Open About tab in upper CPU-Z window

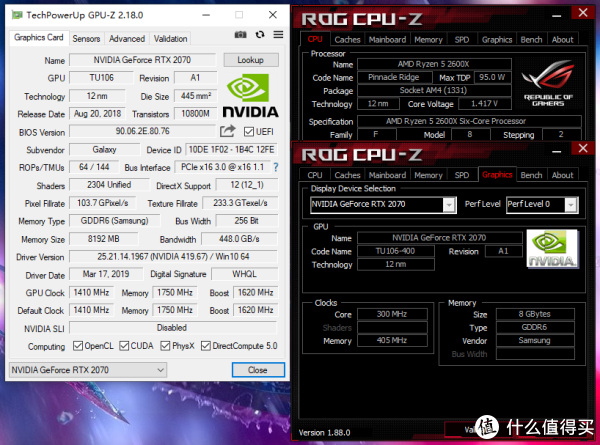[562, 40]
